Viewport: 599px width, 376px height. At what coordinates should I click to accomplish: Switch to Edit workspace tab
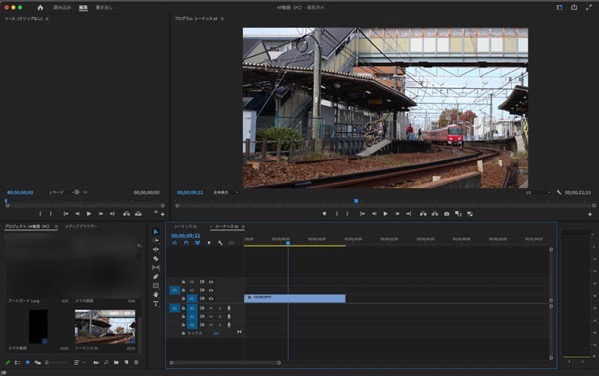click(x=83, y=8)
